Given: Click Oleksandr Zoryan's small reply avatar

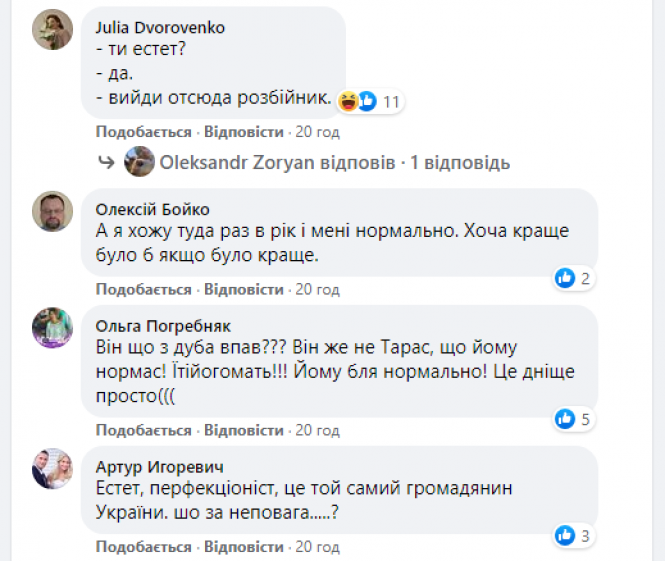Looking at the screenshot, I should click(139, 162).
